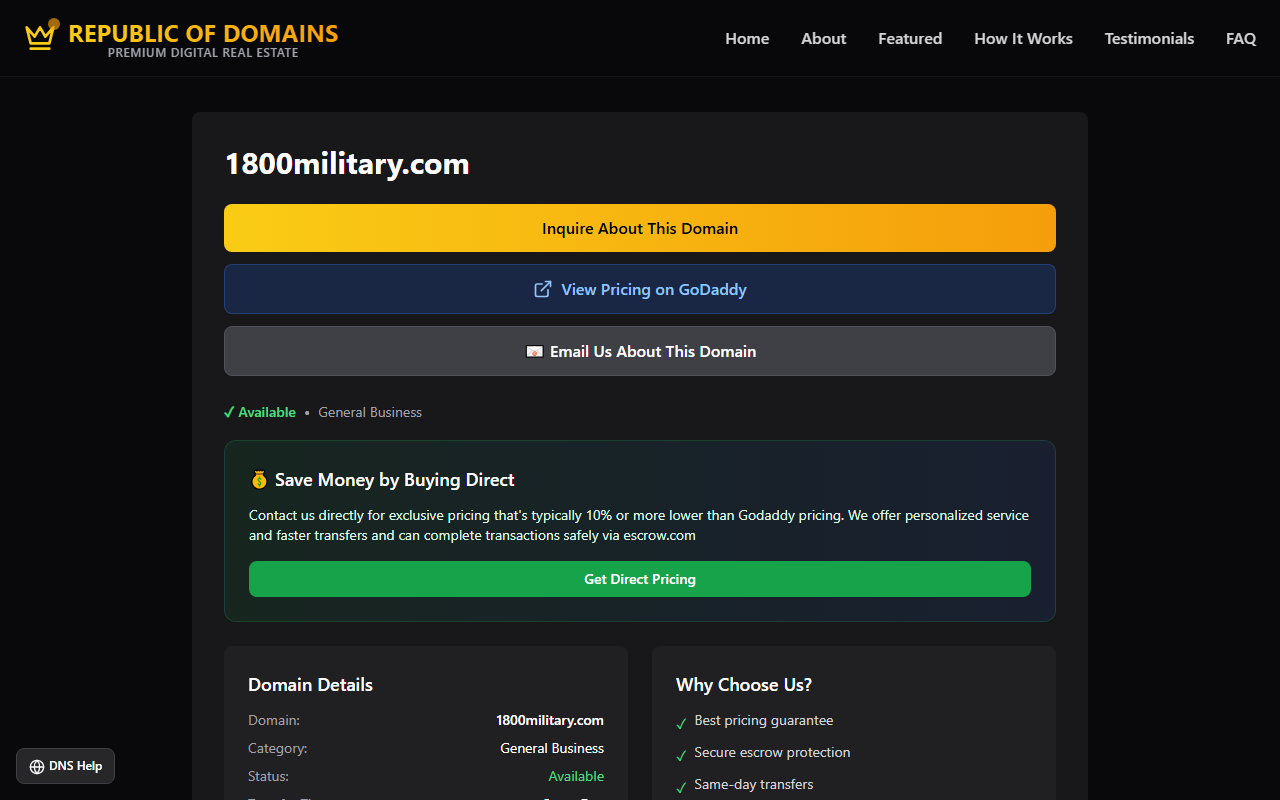
Task: Click the checkmark next to Secure escrow protection
Action: 682,754
